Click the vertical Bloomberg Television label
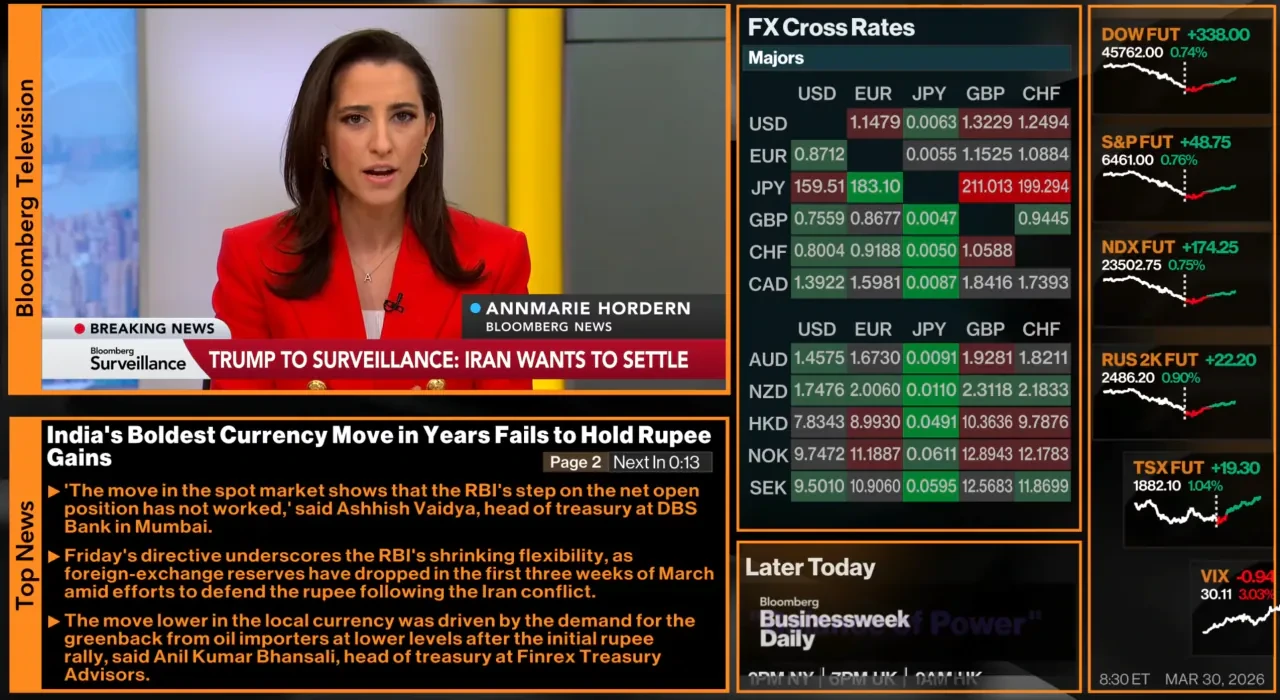Viewport: 1280px width, 700px height. pyautogui.click(x=26, y=198)
